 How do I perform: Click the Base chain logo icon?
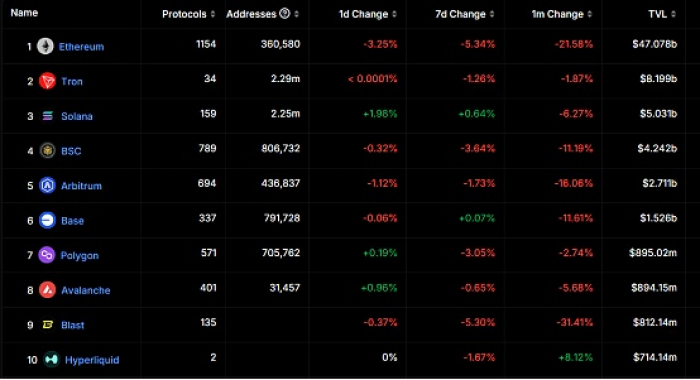pos(47,220)
